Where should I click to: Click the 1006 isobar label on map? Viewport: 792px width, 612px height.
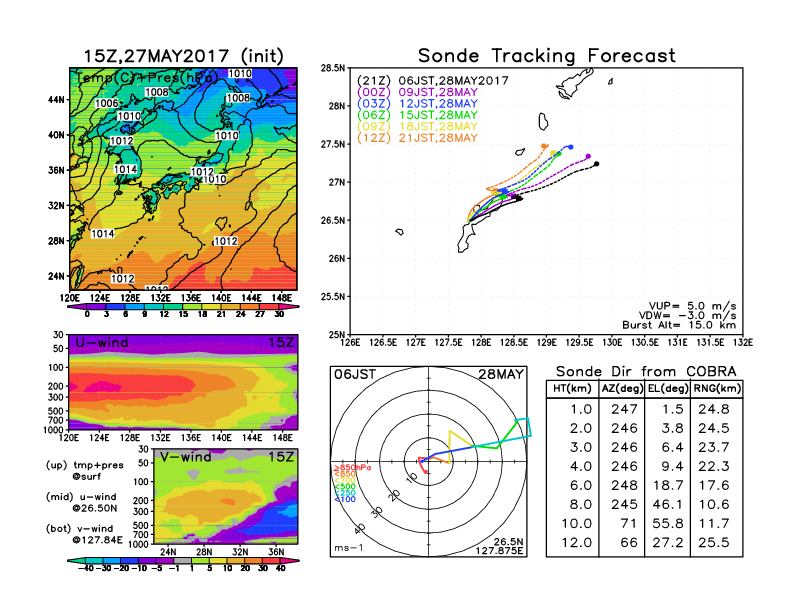(x=107, y=104)
